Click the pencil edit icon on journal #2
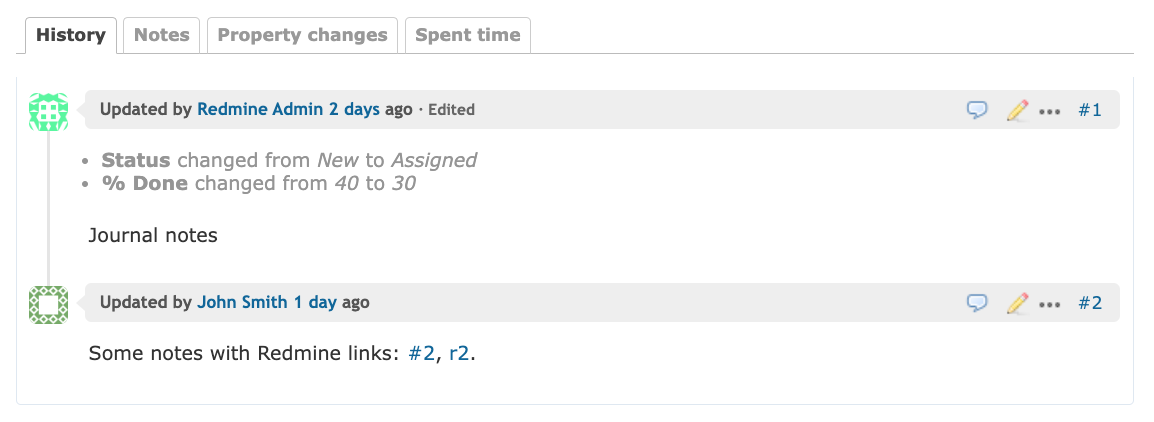This screenshot has width=1154, height=422. (x=1017, y=302)
